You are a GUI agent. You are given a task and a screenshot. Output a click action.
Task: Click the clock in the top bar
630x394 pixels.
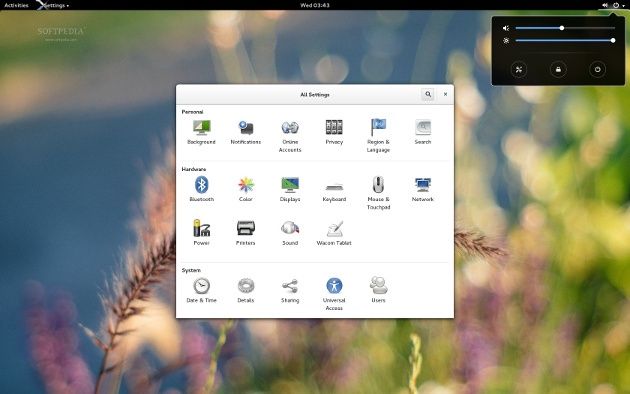(315, 5)
